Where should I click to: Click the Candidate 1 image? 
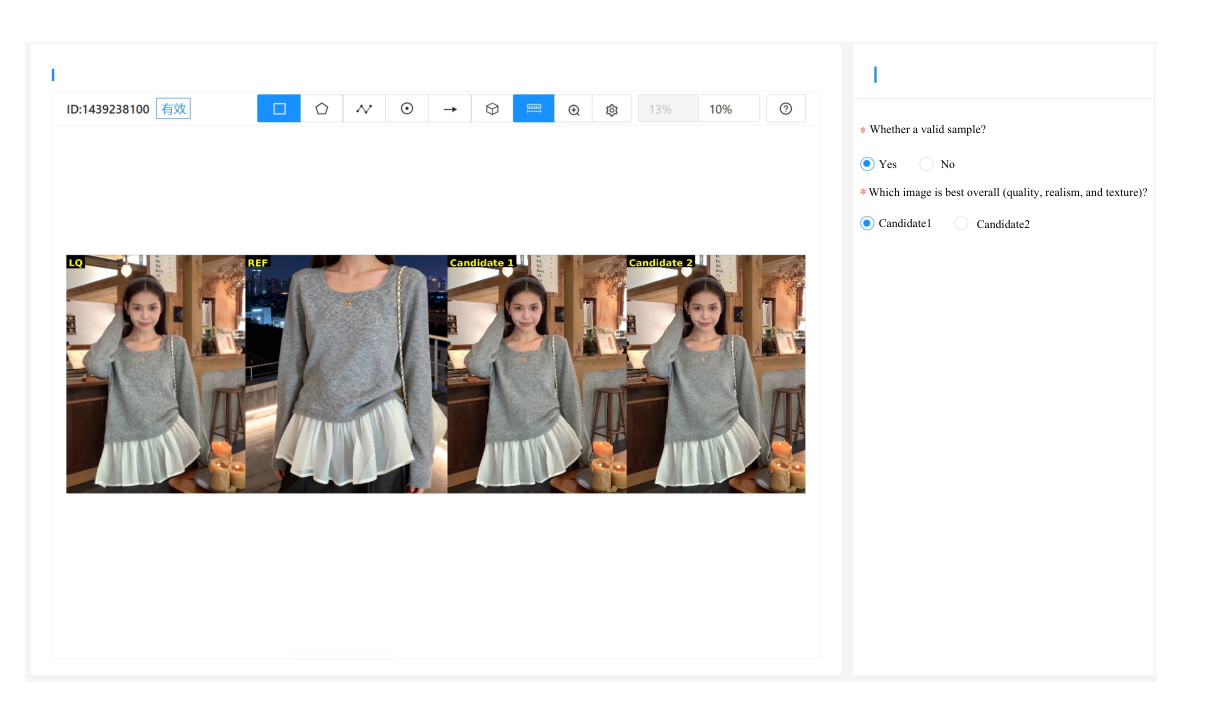(x=537, y=374)
